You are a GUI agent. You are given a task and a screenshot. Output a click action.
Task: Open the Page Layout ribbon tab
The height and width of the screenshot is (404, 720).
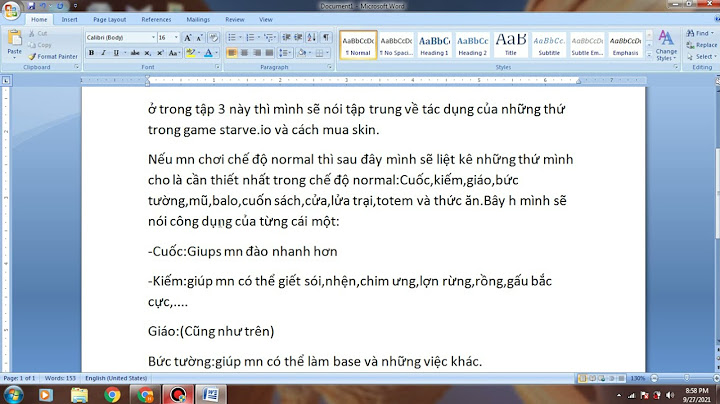pos(109,20)
